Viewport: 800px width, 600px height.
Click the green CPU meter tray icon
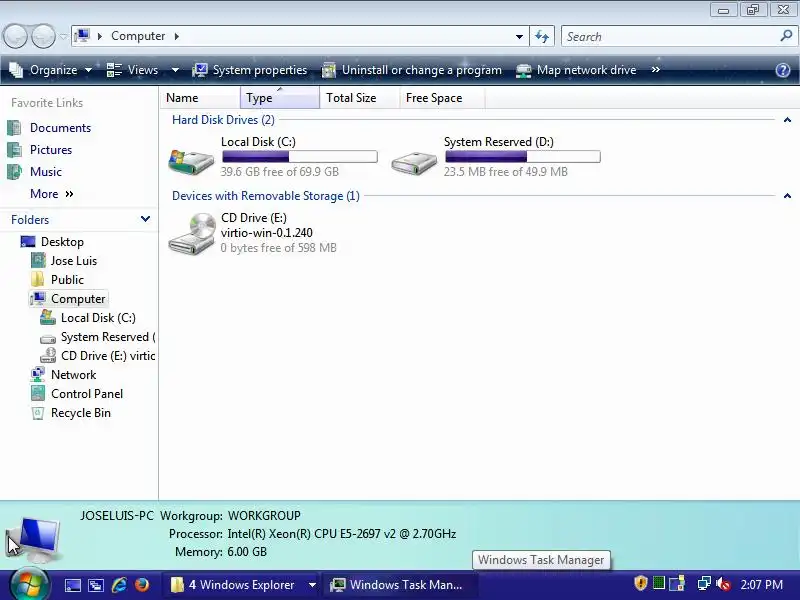[x=659, y=583]
